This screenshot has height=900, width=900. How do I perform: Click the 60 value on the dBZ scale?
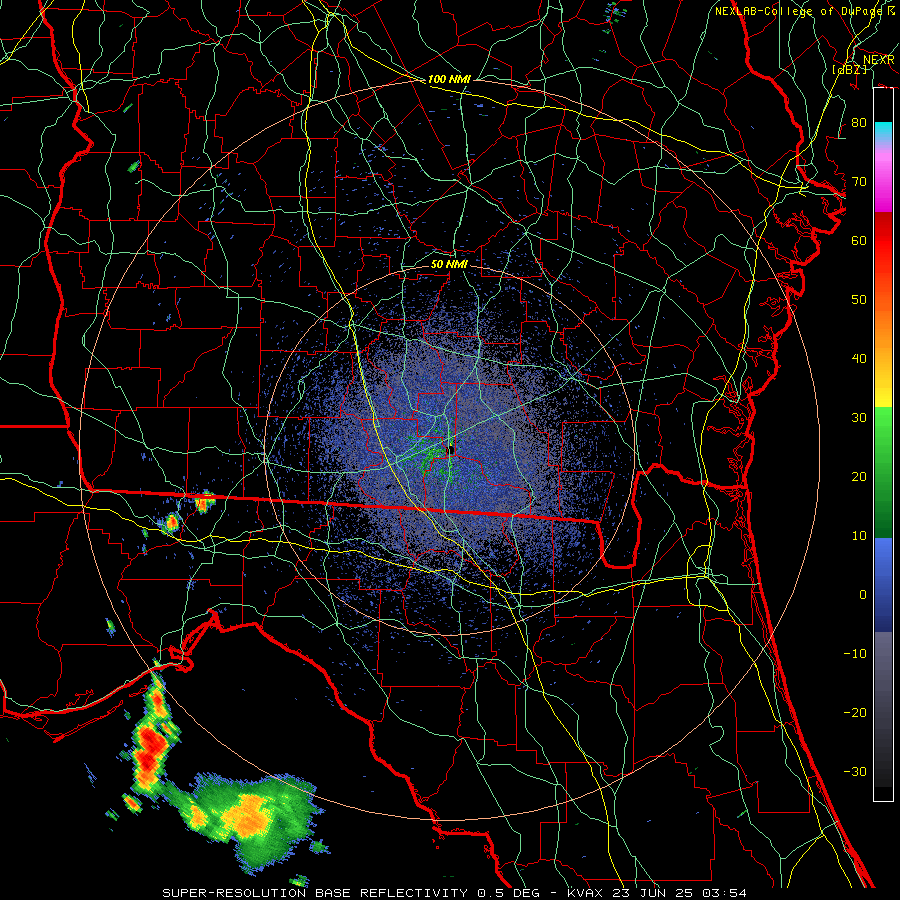[x=859, y=240]
